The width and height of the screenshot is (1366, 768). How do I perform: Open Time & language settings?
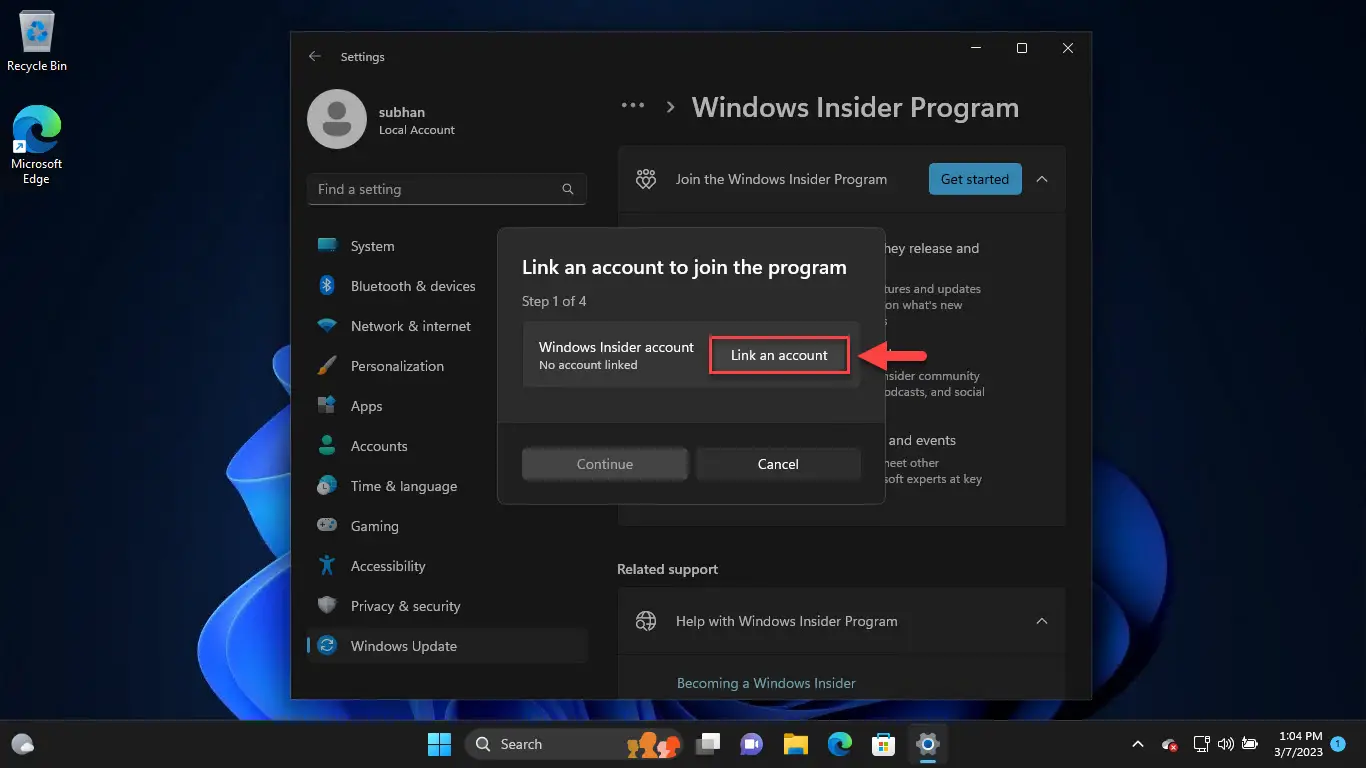(x=447, y=486)
